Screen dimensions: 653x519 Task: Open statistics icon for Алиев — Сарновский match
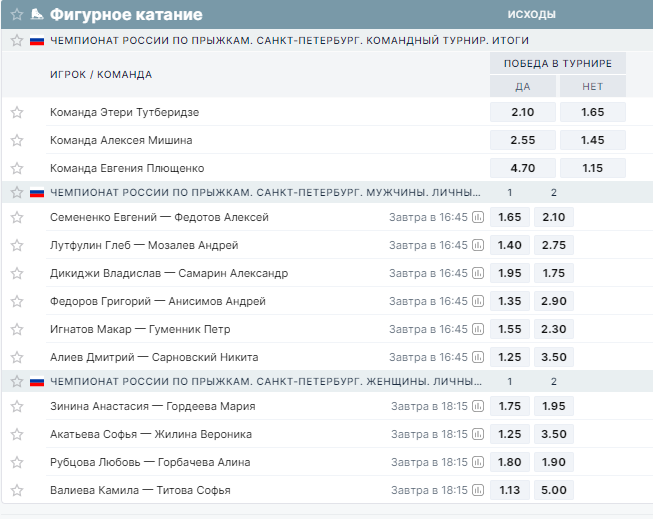coord(478,357)
